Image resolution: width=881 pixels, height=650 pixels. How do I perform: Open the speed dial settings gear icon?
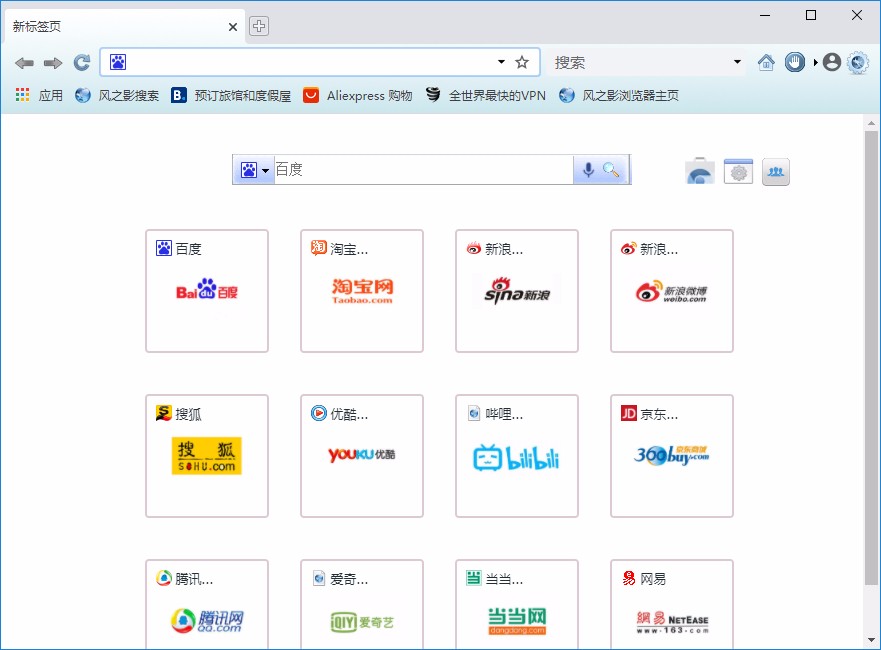[x=738, y=170]
